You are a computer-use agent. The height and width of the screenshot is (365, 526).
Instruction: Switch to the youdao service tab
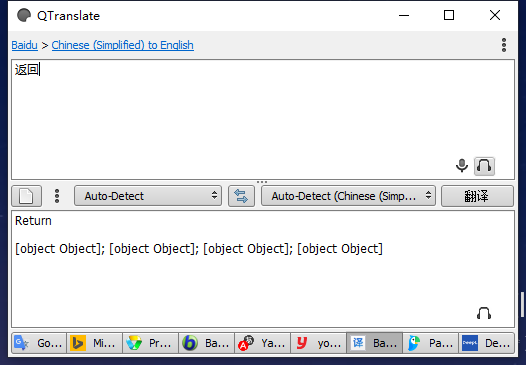point(319,343)
